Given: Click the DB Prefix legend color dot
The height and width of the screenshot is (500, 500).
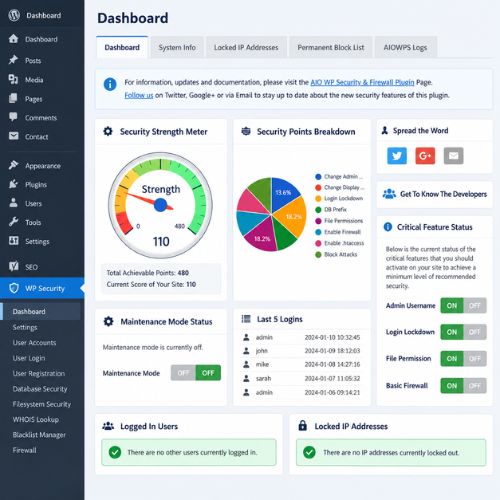Looking at the screenshot, I should 318,210.
